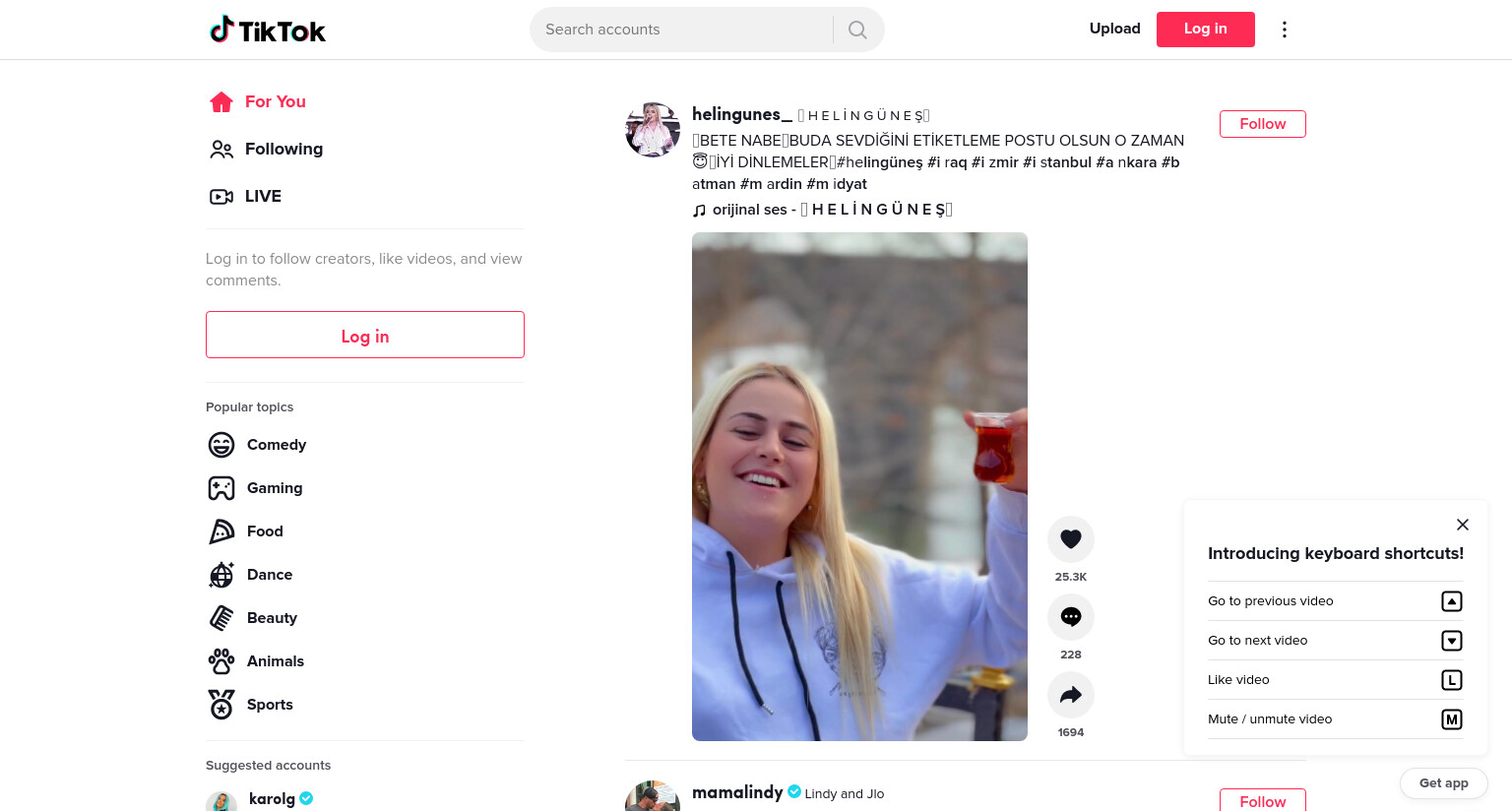Open comments on helingunes_ video
Viewport: 1512px width, 811px height.
click(x=1071, y=617)
